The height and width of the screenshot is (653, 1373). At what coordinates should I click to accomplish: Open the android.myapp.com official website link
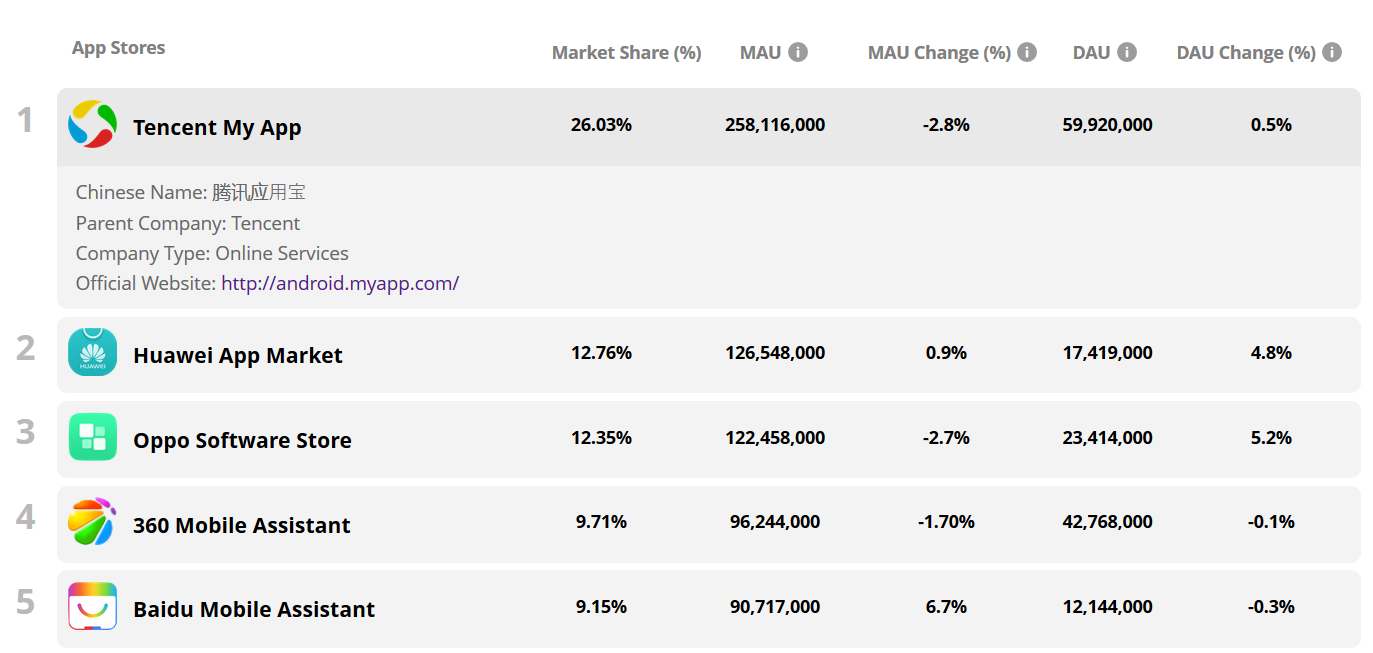pos(340,283)
